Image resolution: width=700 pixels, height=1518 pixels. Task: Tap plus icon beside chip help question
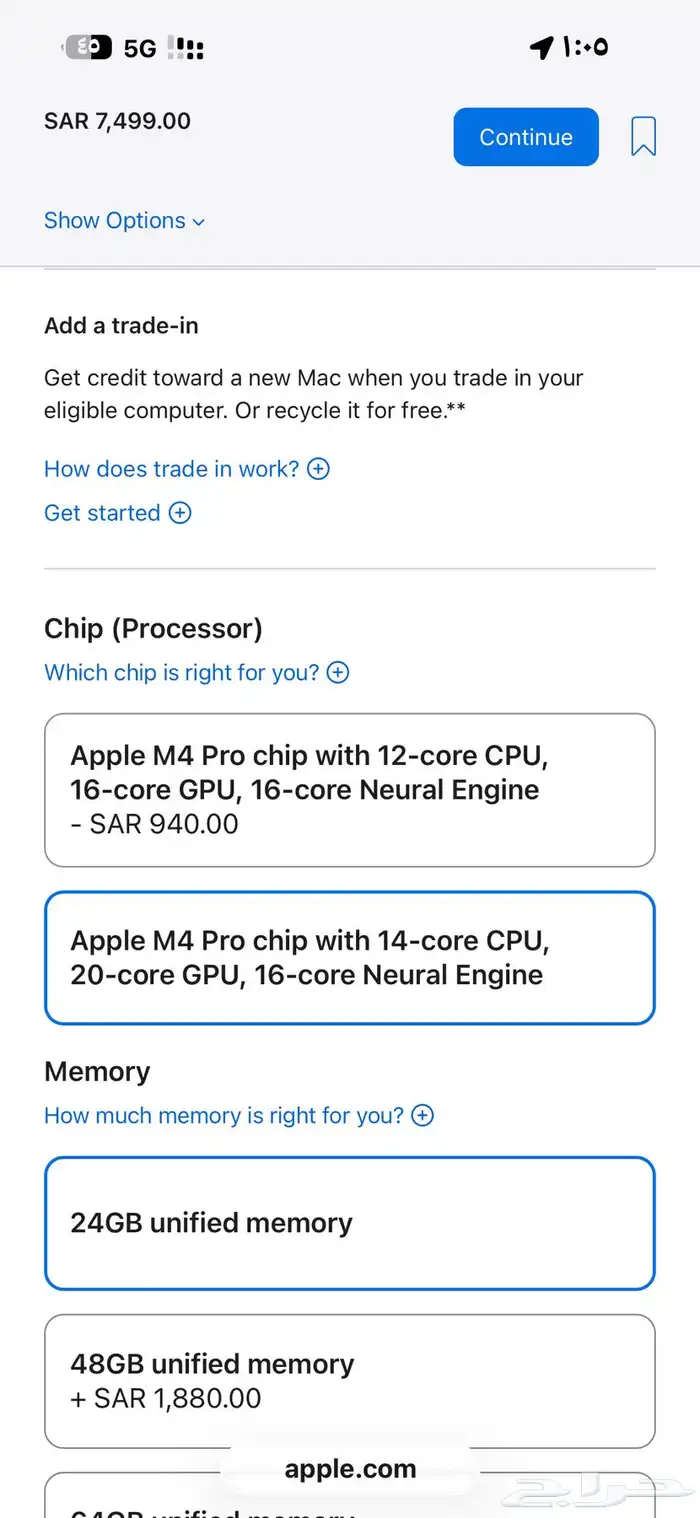[338, 673]
